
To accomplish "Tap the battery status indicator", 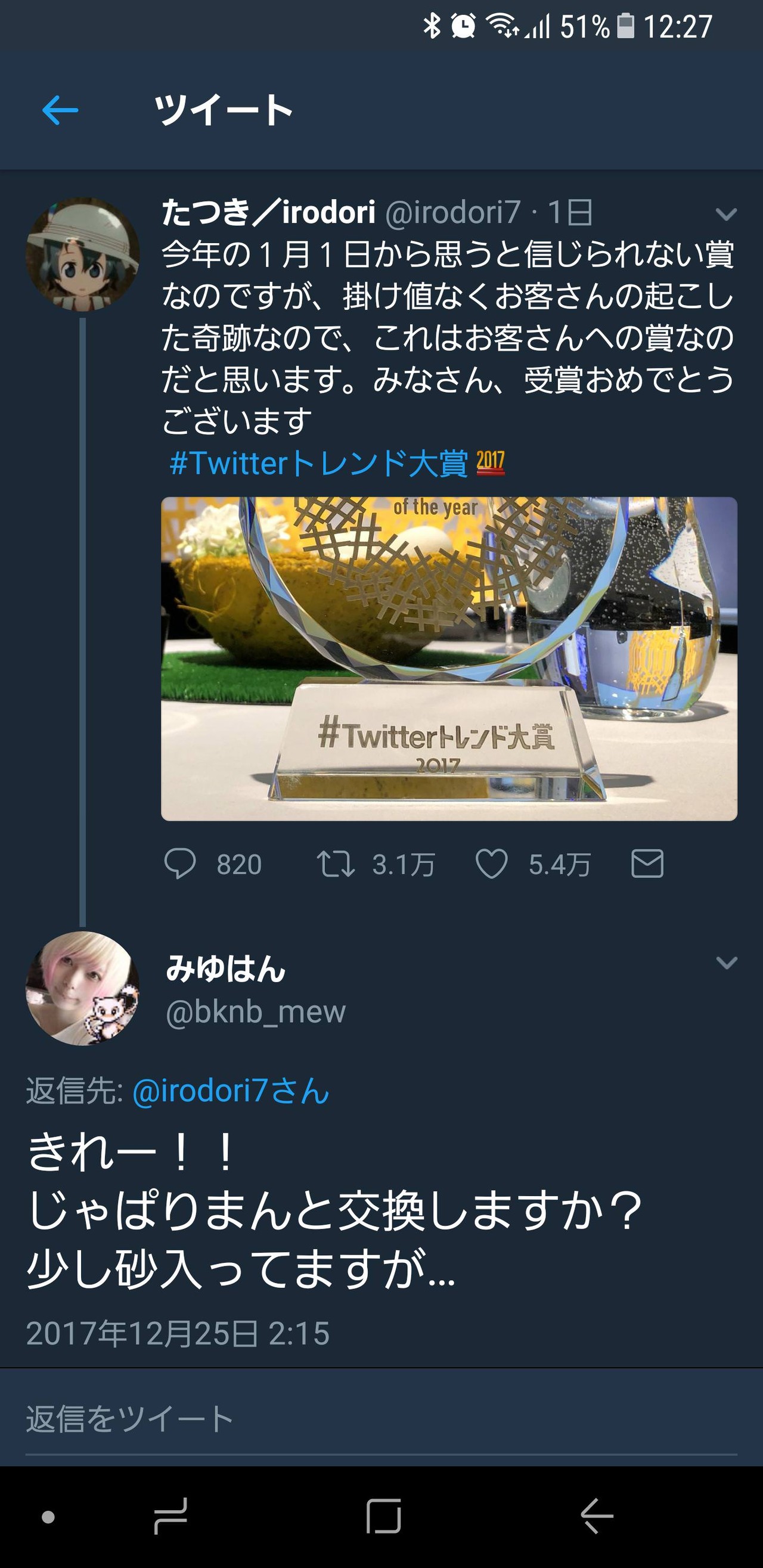I will point(625,26).
